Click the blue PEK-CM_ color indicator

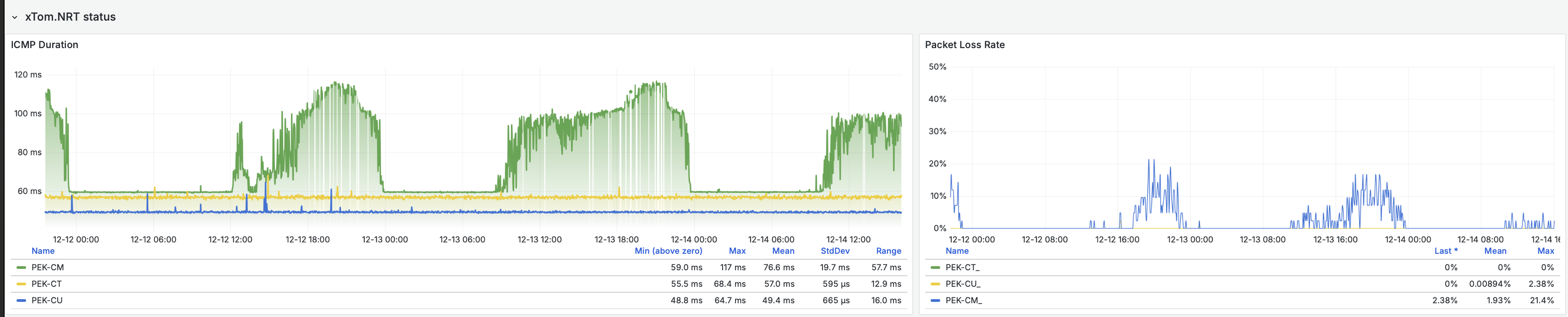[x=935, y=300]
